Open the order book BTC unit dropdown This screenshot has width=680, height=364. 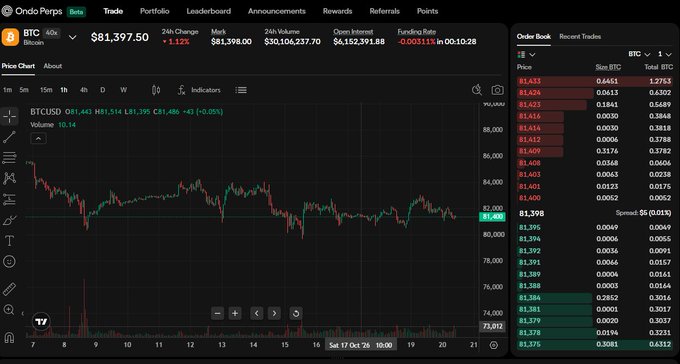click(x=639, y=54)
